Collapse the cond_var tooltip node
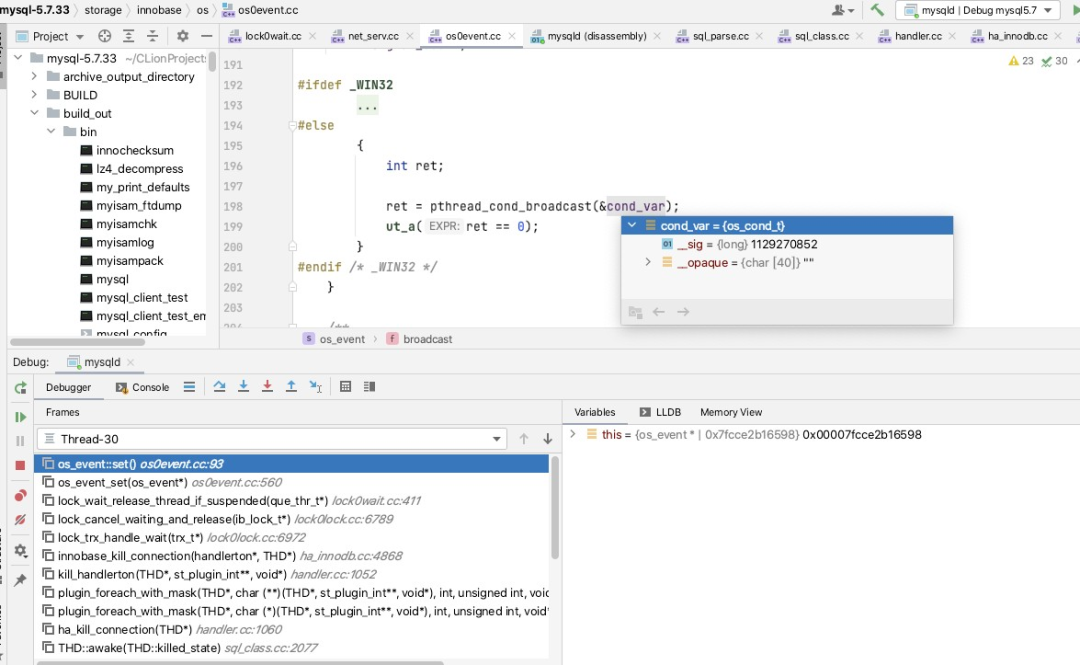The image size is (1080, 665). [632, 225]
